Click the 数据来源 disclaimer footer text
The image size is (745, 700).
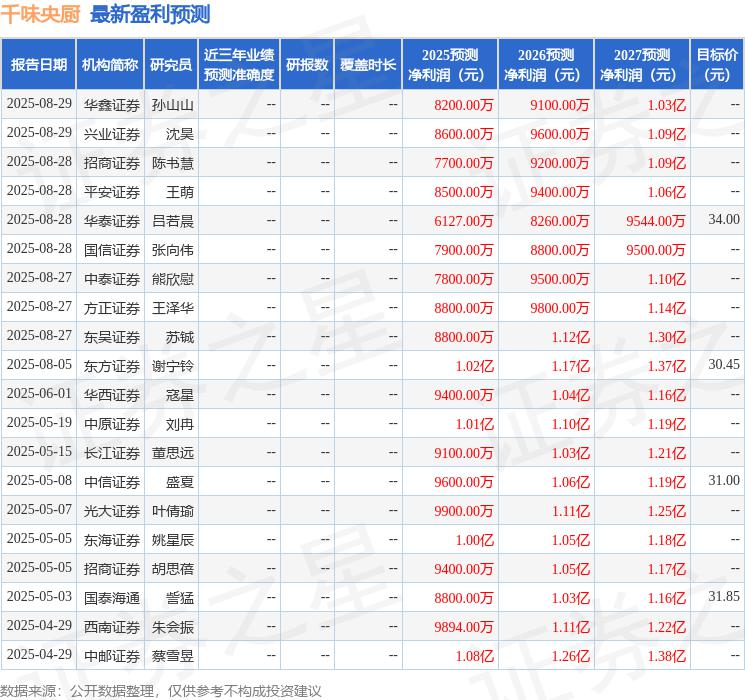(161, 690)
